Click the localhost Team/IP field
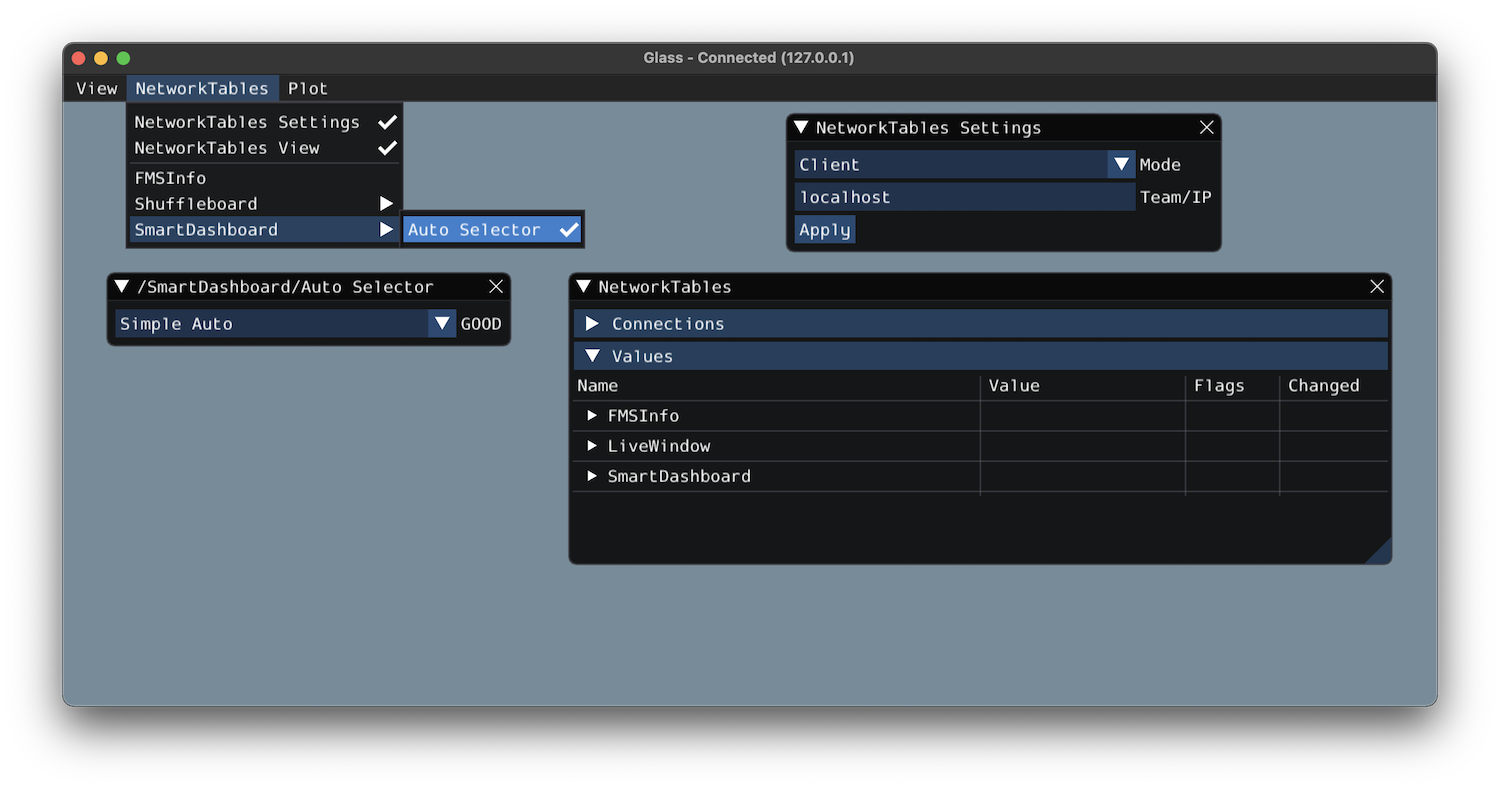 click(x=964, y=197)
